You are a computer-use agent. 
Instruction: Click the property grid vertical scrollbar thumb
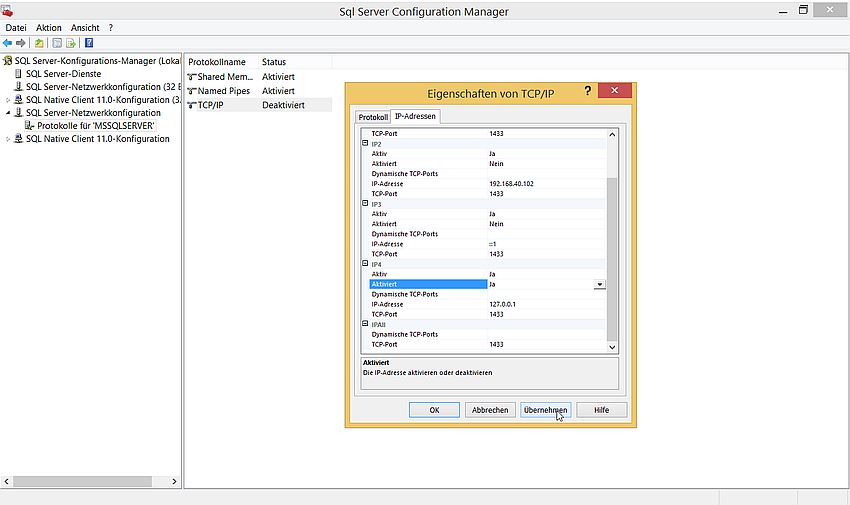click(612, 259)
